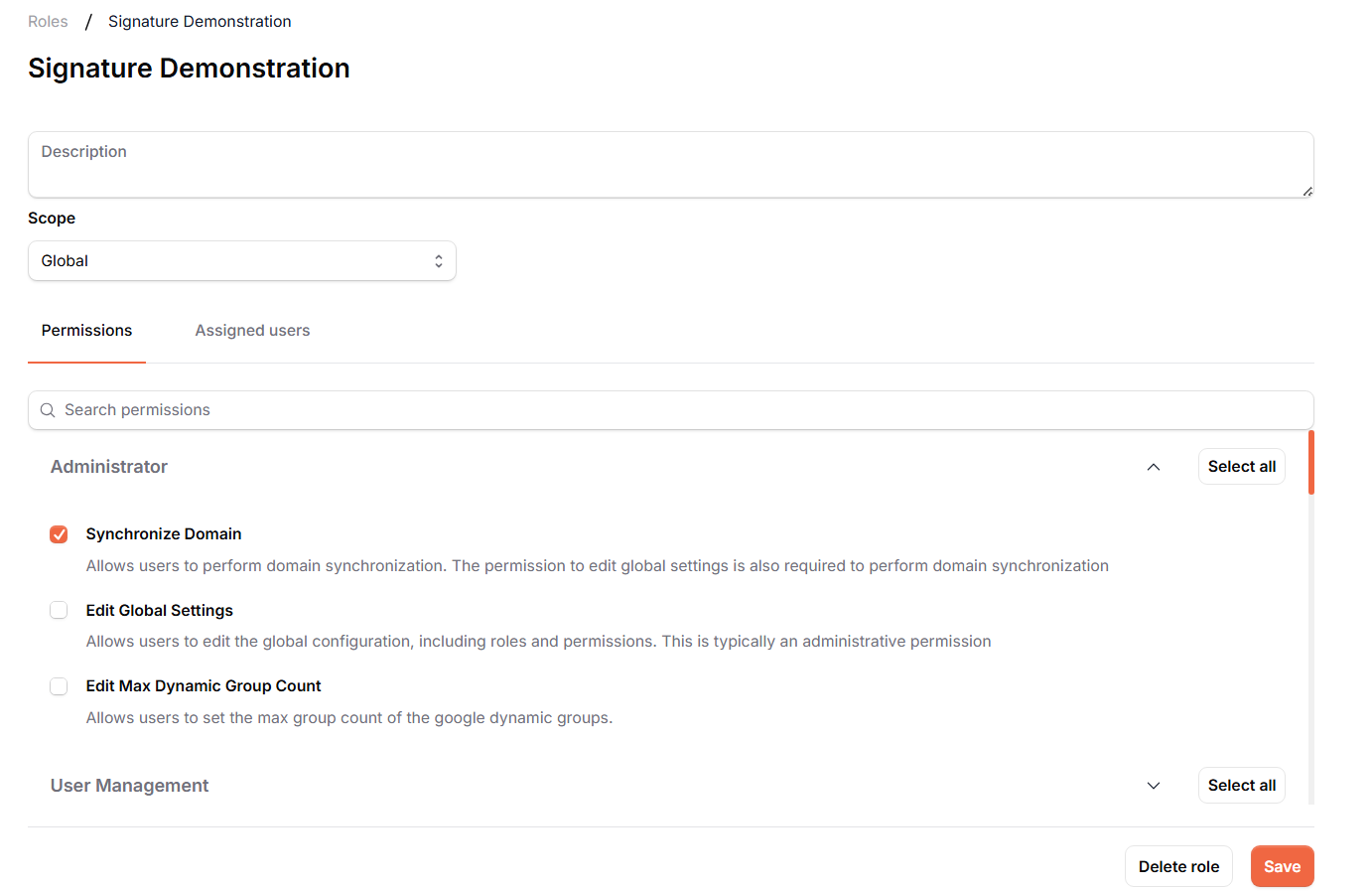Expand the User Management section chevron
1372x891 pixels.
pos(1154,786)
